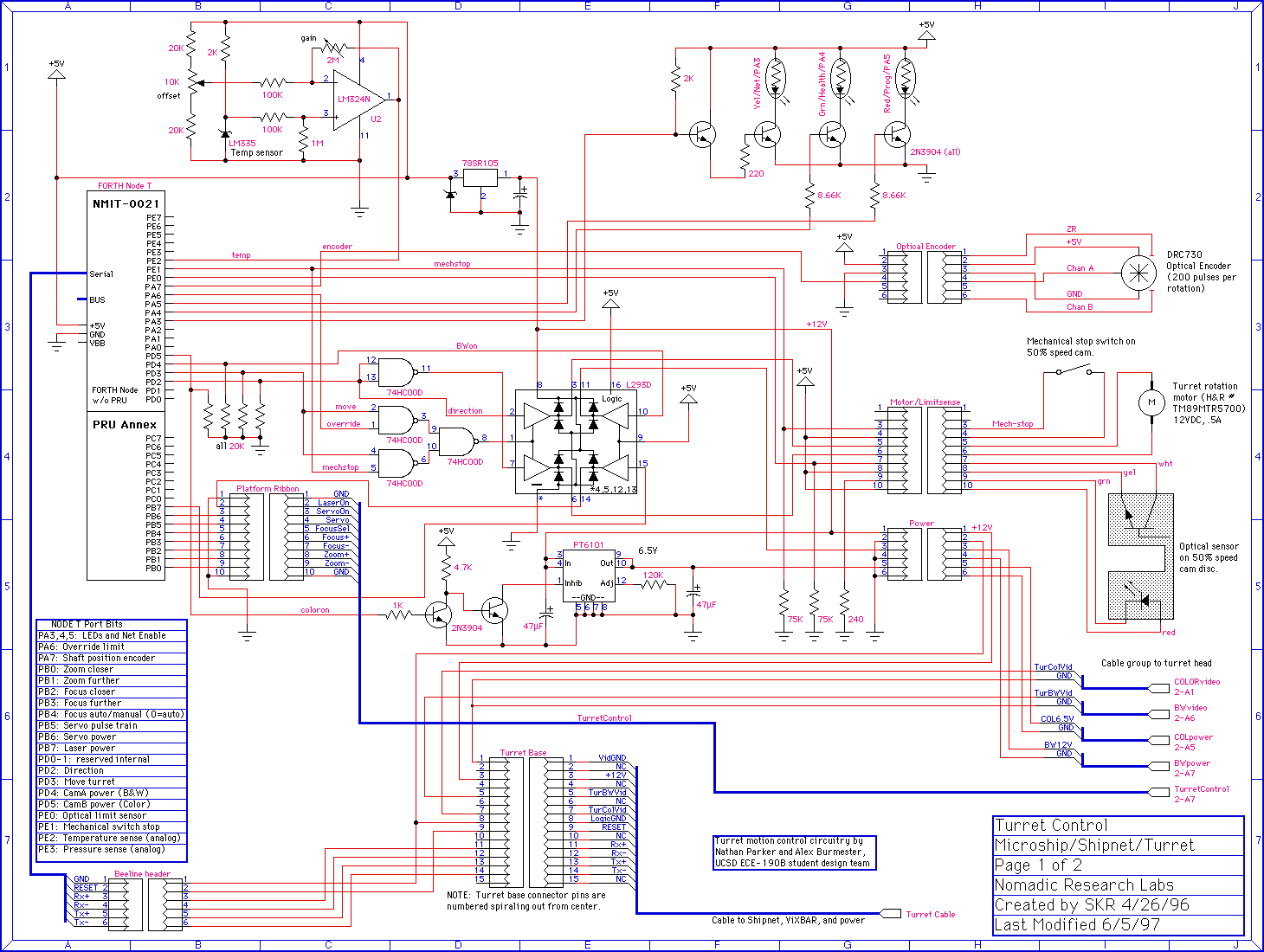
Task: Click the 220 ohm resistor symbol
Action: [x=745, y=156]
